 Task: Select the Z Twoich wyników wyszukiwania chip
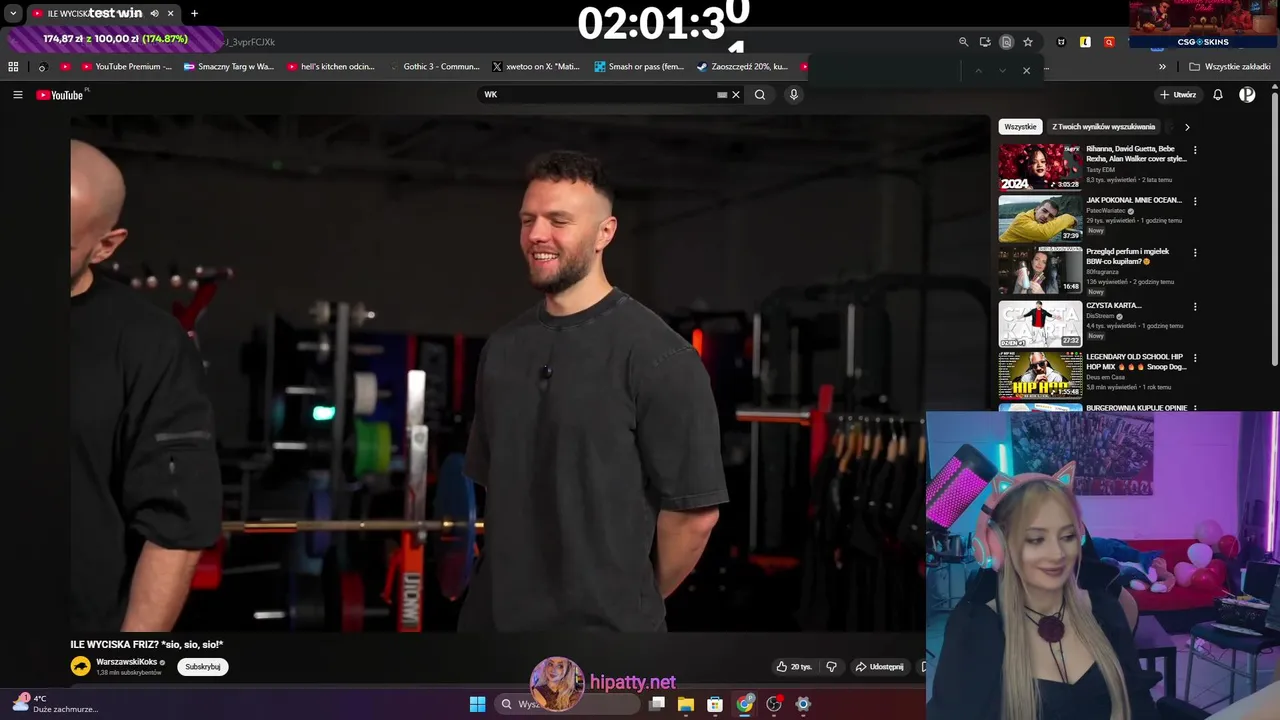click(x=1103, y=127)
